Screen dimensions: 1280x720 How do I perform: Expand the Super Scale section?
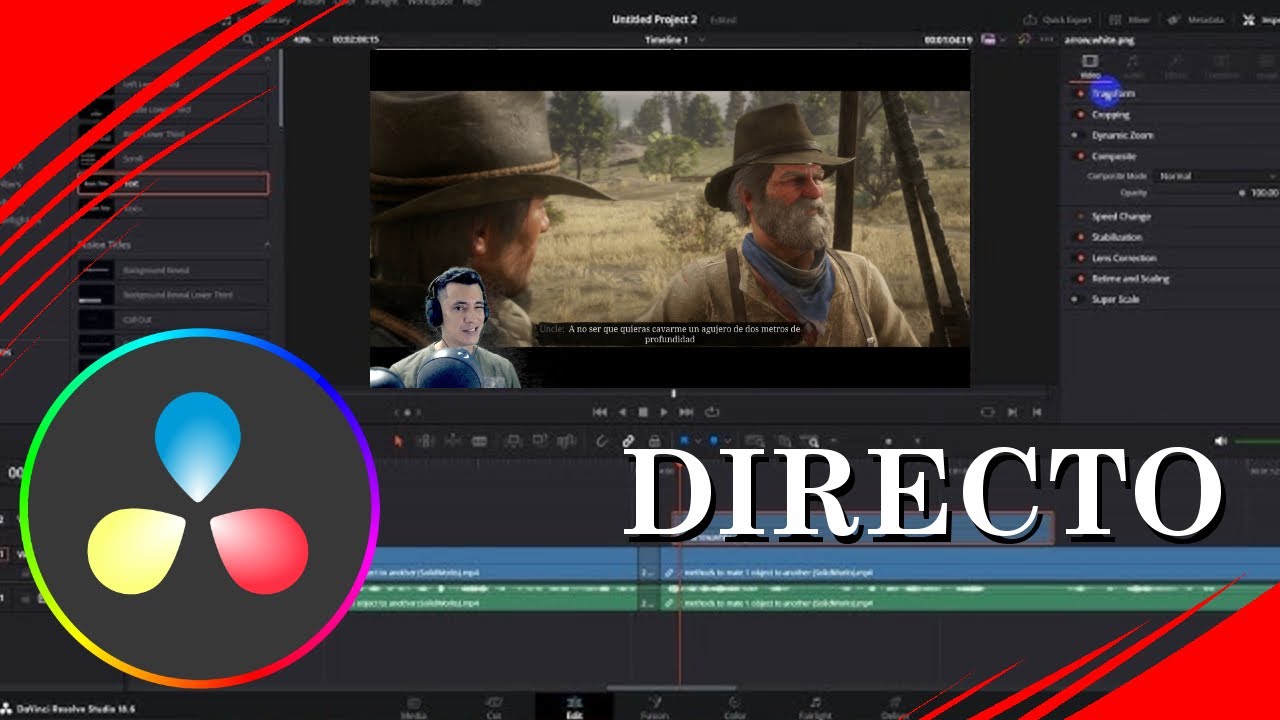click(1115, 299)
